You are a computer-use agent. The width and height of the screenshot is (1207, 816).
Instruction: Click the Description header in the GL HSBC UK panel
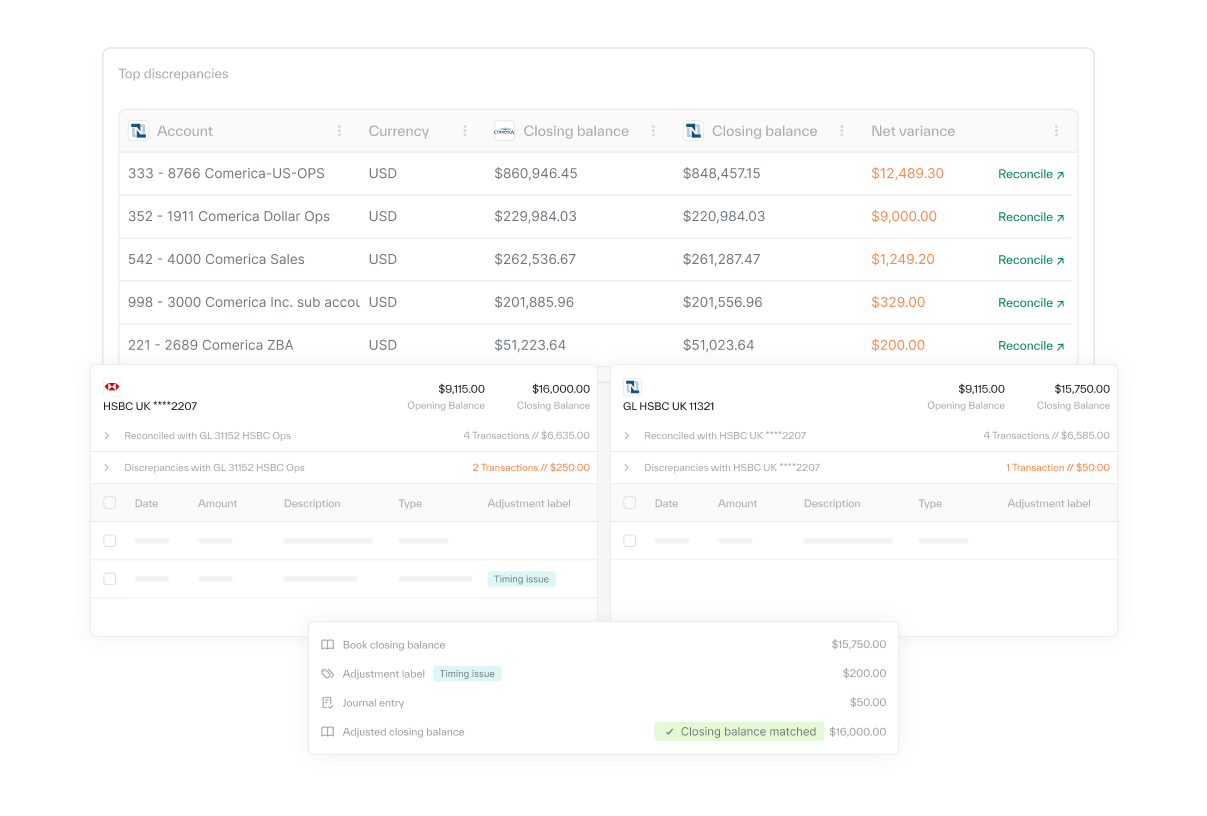click(x=832, y=504)
